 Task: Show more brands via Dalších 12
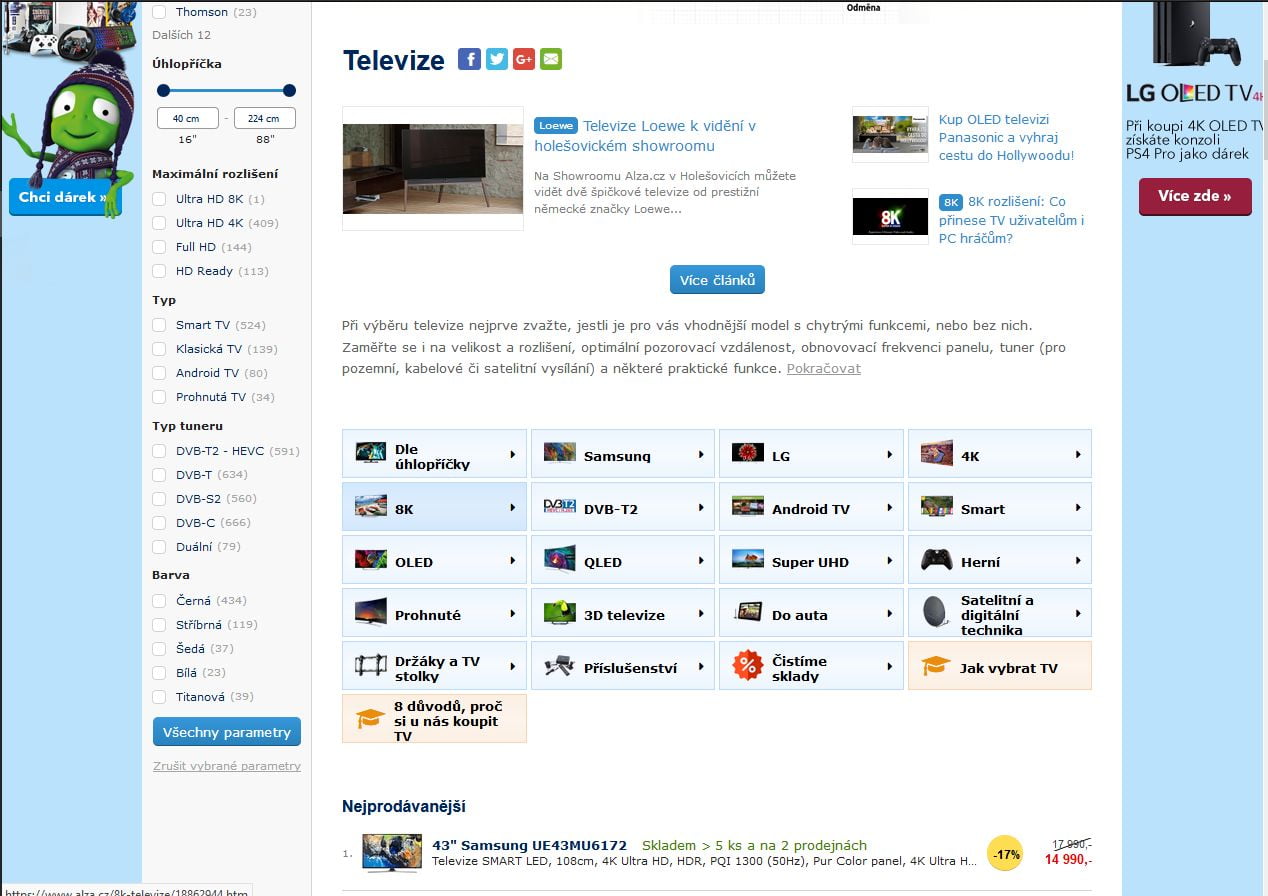[181, 35]
